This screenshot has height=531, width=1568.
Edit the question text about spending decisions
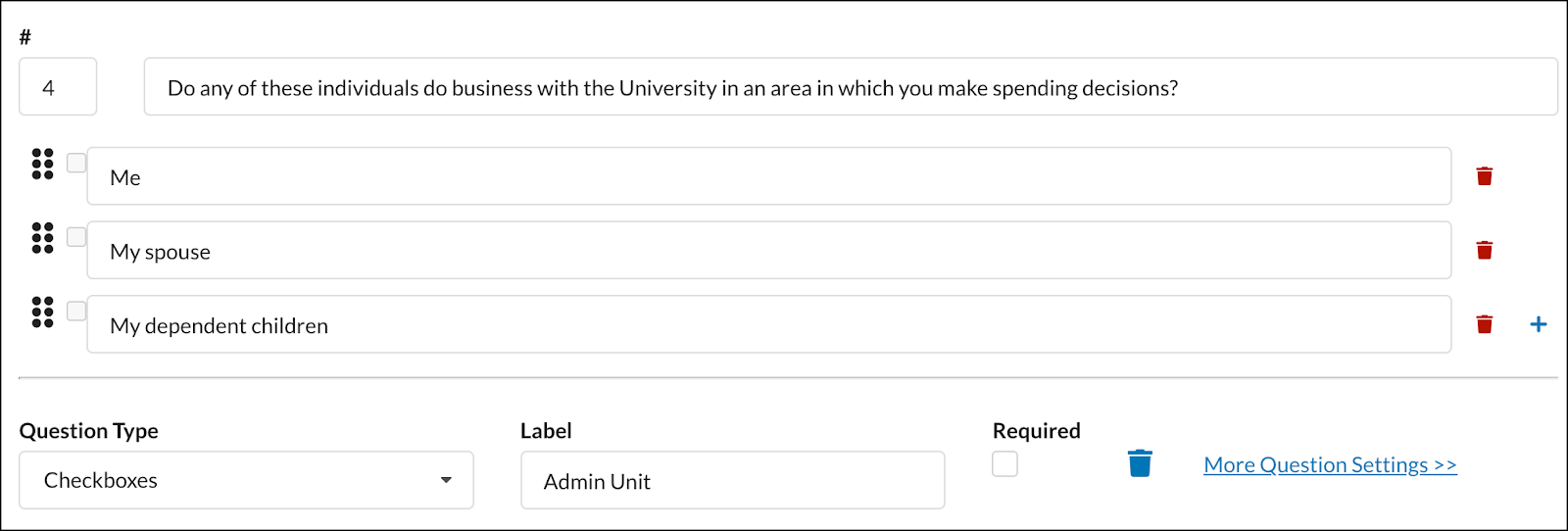tap(850, 86)
